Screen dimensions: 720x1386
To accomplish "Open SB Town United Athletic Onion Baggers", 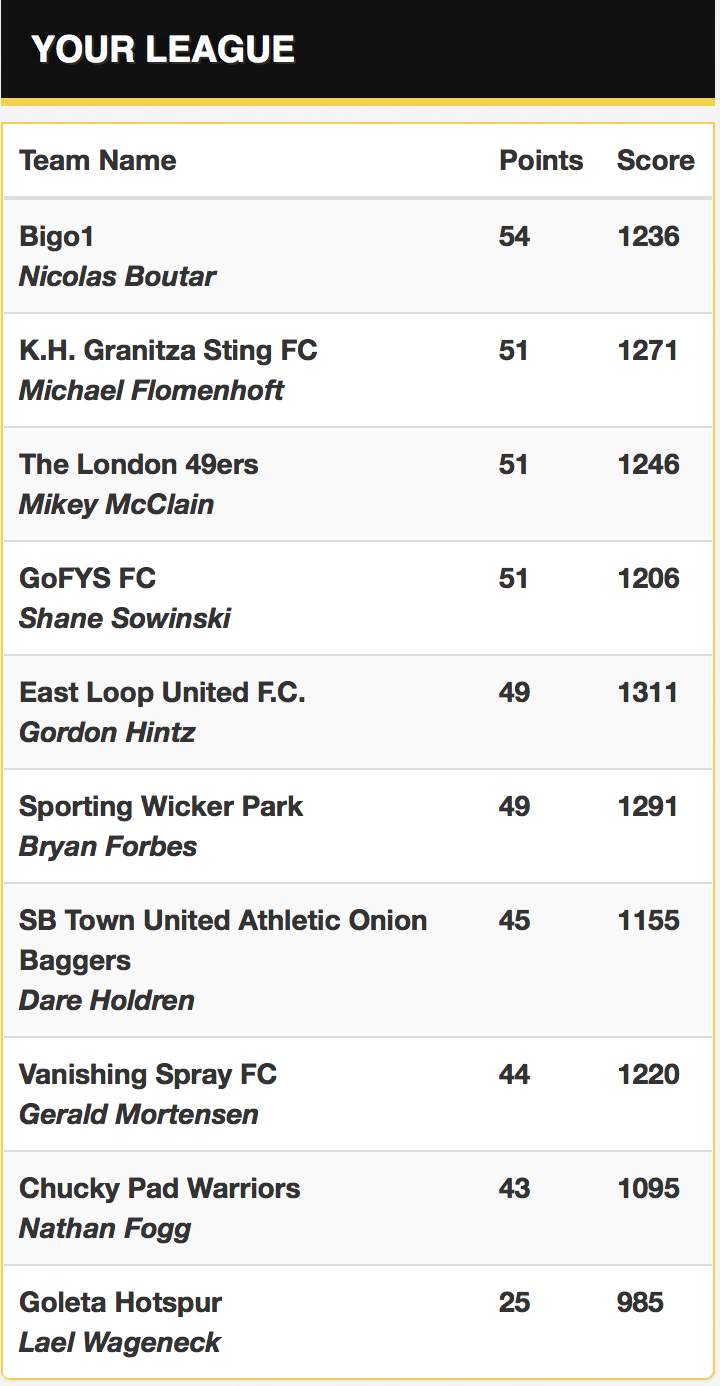I will (223, 940).
